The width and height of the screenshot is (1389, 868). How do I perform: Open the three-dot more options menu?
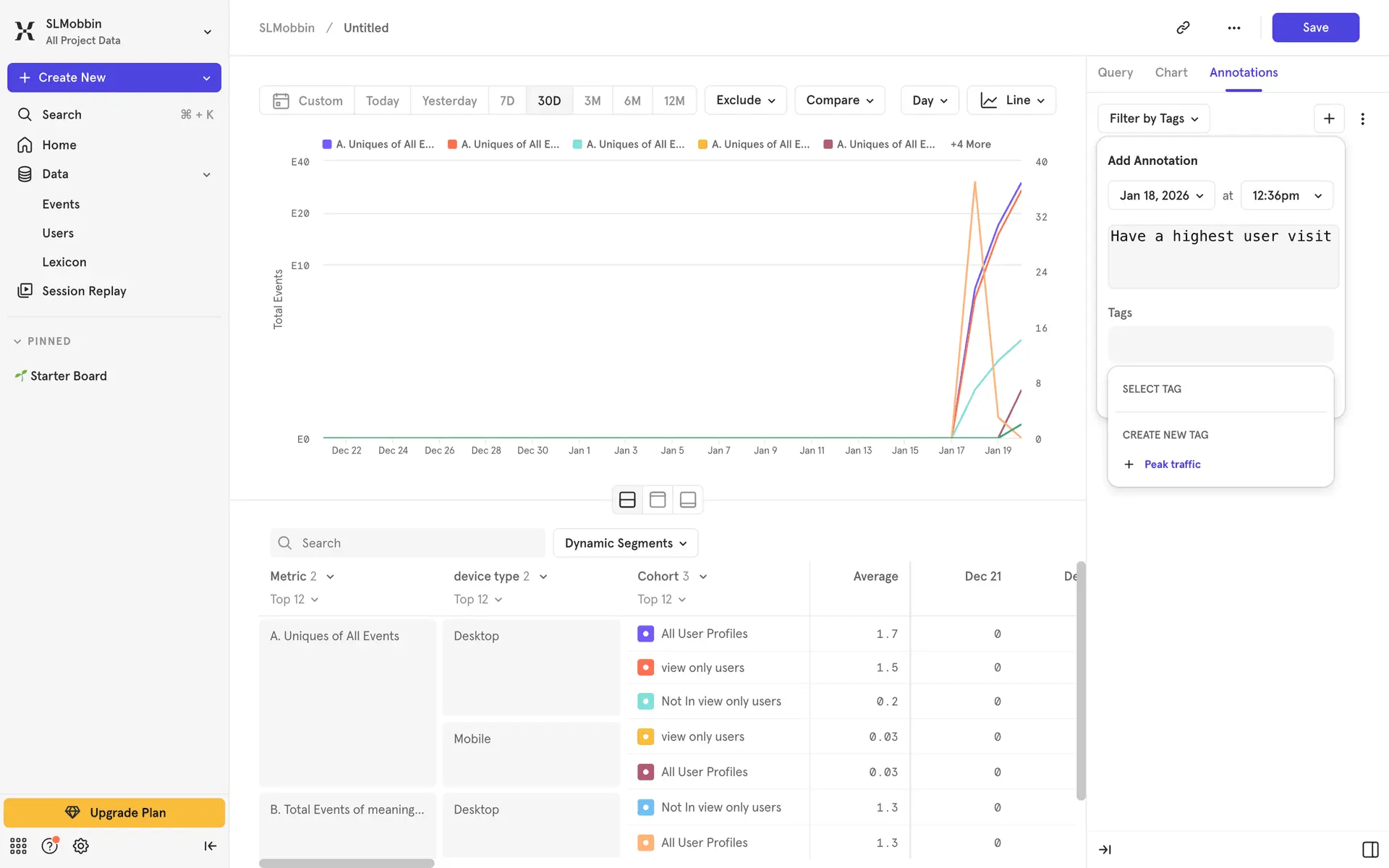(x=1234, y=27)
